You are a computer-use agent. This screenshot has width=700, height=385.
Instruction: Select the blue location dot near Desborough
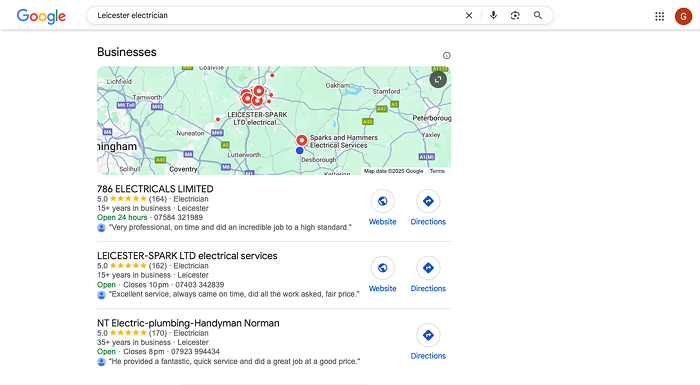pos(300,151)
